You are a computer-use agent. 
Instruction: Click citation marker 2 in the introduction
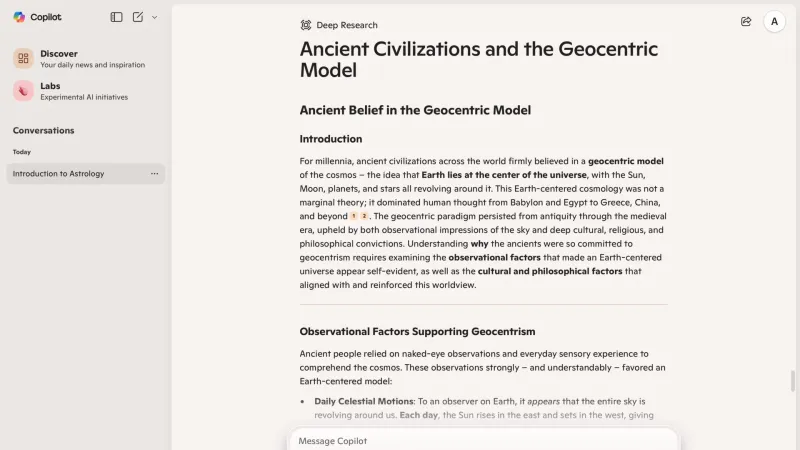[364, 216]
